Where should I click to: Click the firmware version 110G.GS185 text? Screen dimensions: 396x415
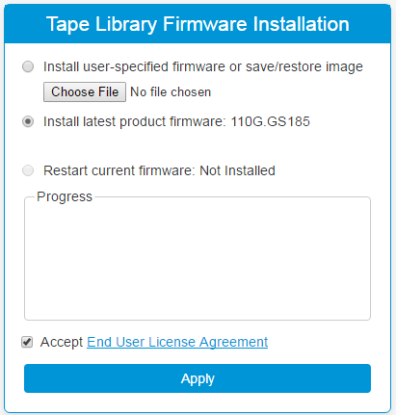[x=270, y=122]
